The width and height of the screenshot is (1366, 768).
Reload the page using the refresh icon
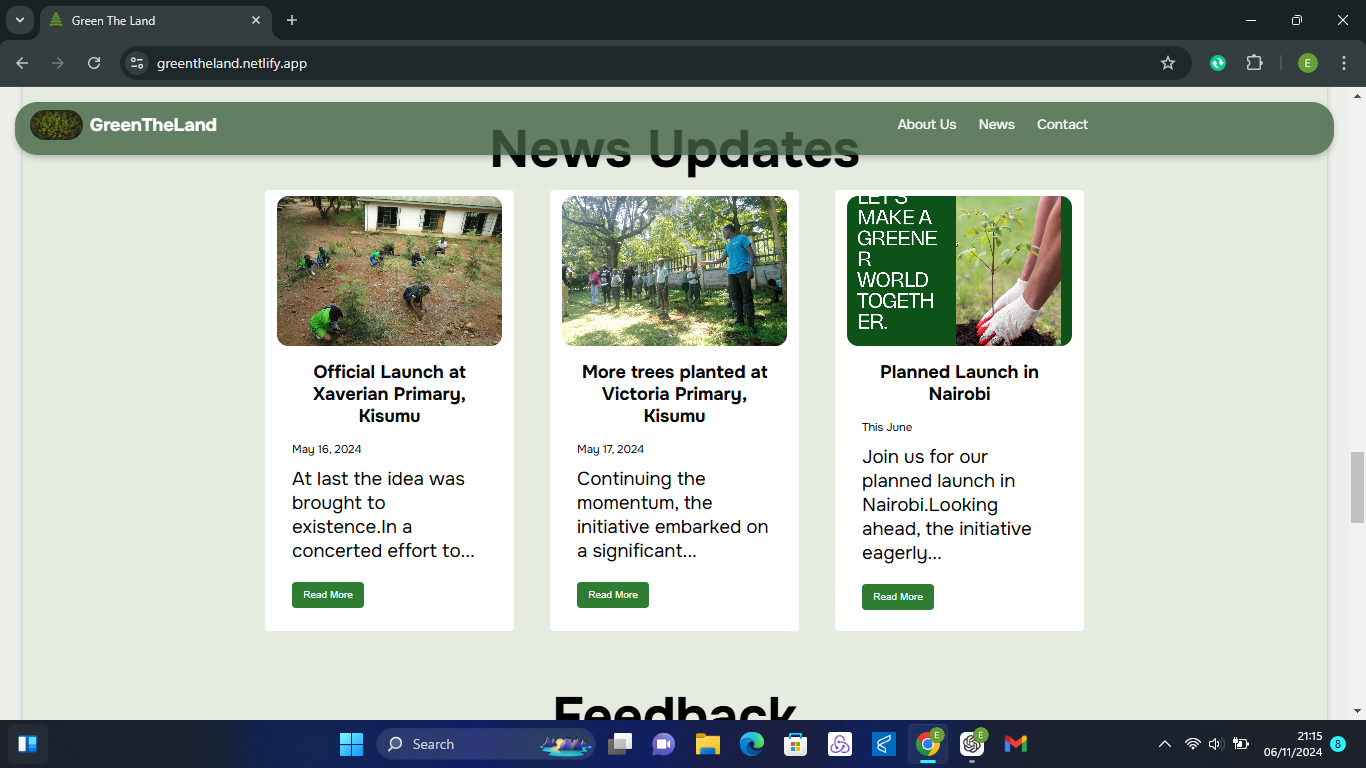(x=94, y=63)
